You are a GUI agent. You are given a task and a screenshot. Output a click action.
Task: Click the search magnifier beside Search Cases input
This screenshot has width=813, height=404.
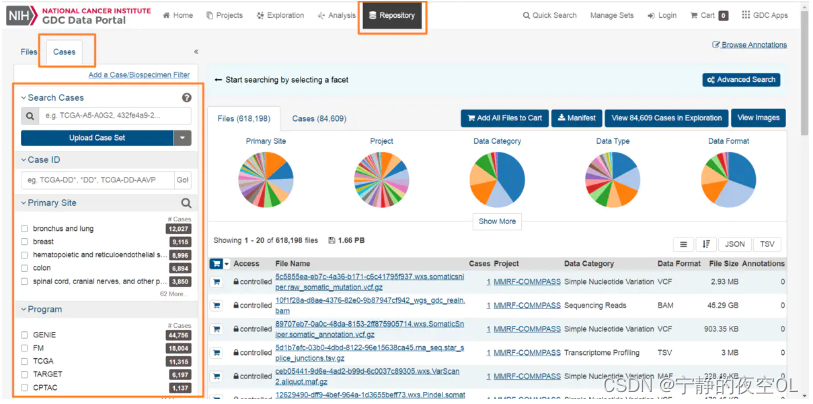coord(30,116)
